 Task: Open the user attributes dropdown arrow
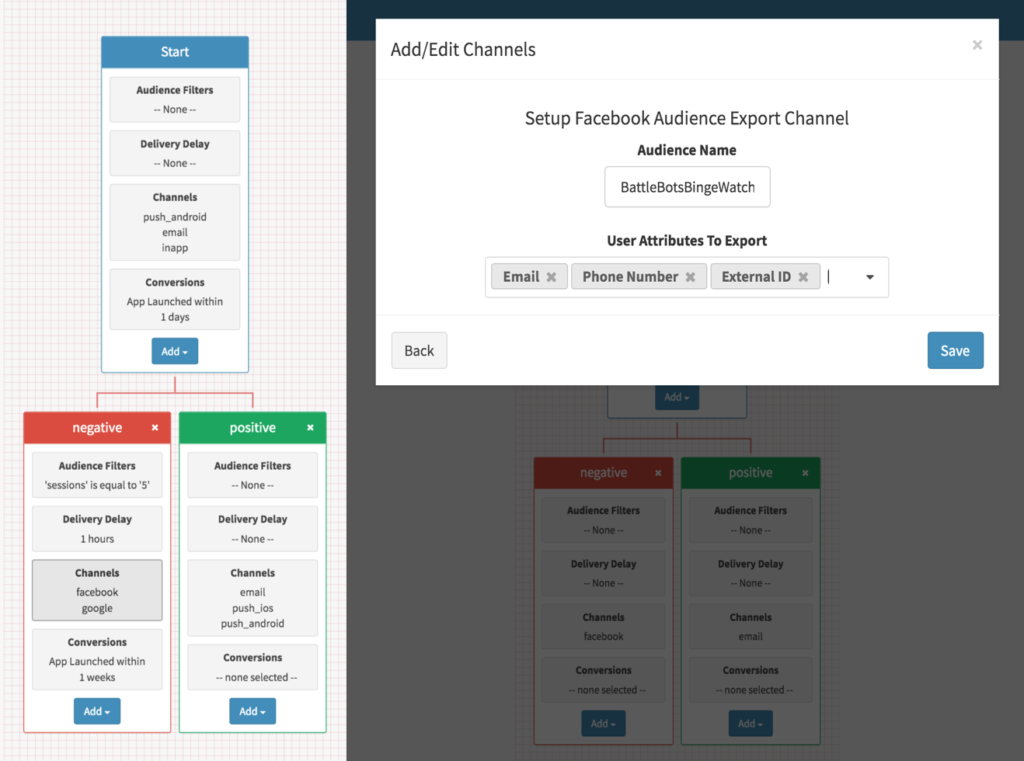870,277
